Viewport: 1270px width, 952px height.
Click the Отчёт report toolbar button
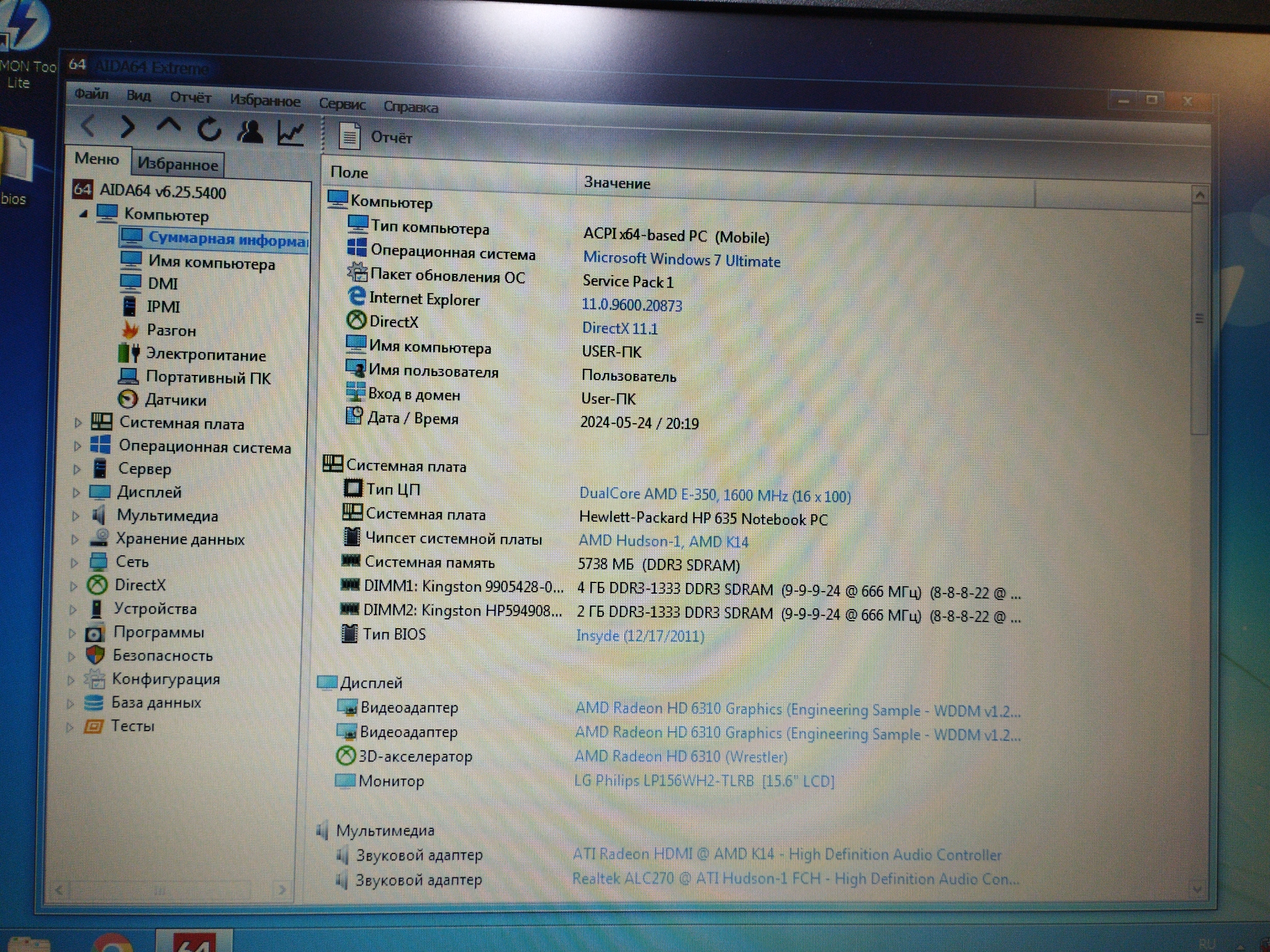pyautogui.click(x=375, y=137)
